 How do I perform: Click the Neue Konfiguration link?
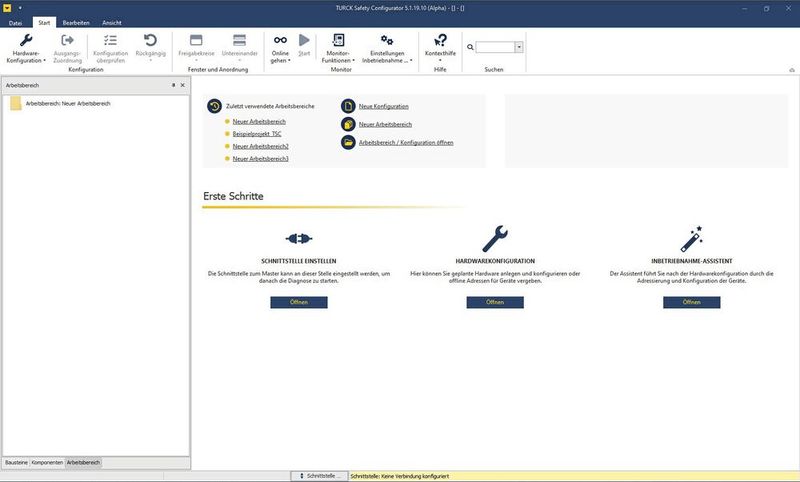click(384, 106)
